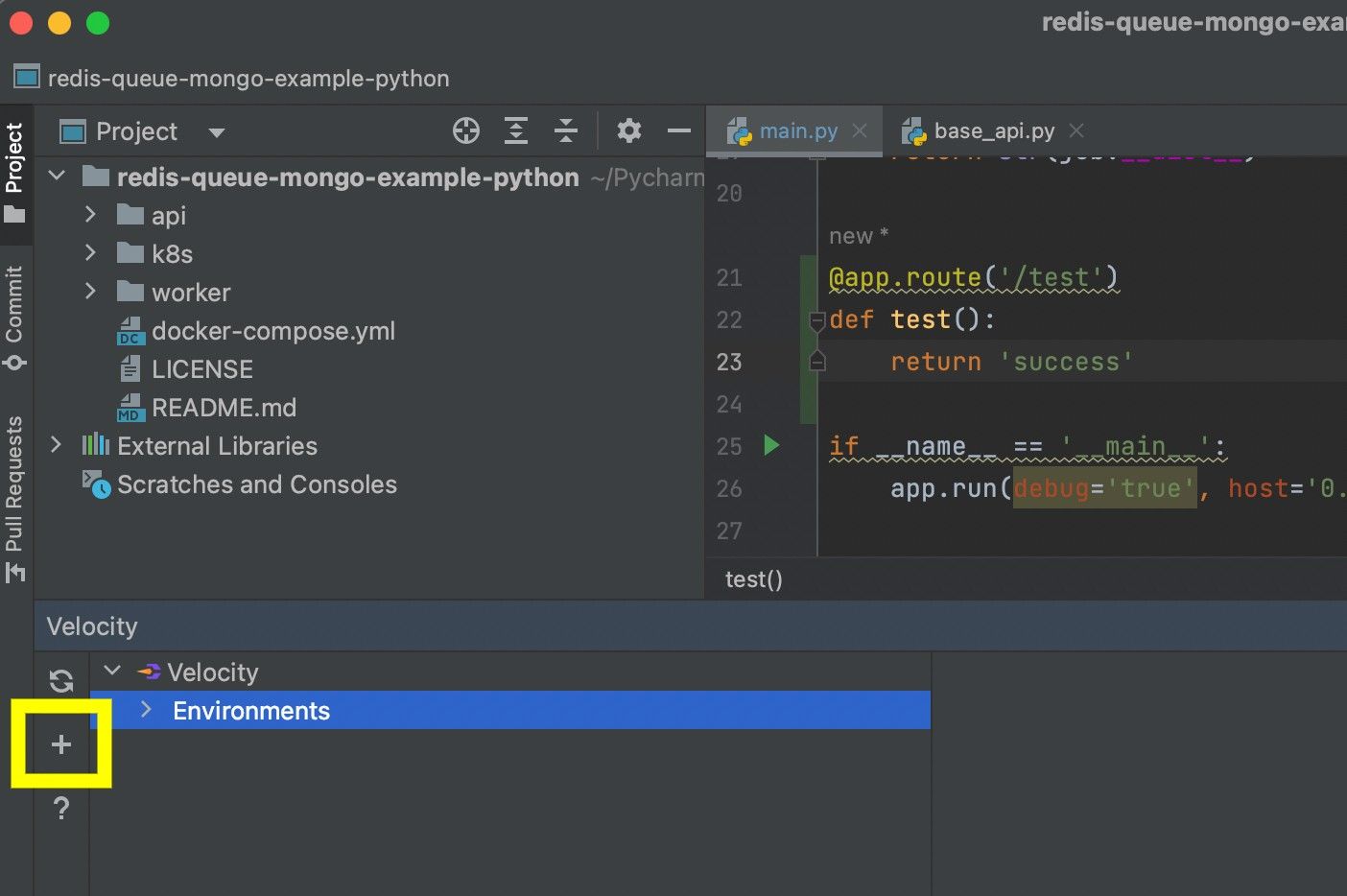The width and height of the screenshot is (1347, 896).
Task: Click redis-queue-mongo-example-python in navigation bar
Action: pyautogui.click(x=248, y=78)
